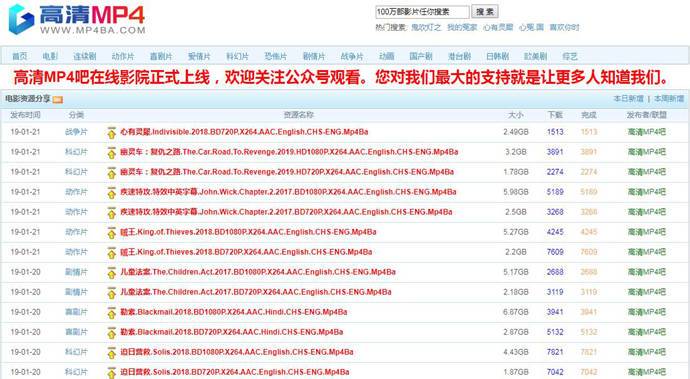Click the 4.43GB size cell
The width and height of the screenshot is (690, 379).
(x=516, y=352)
